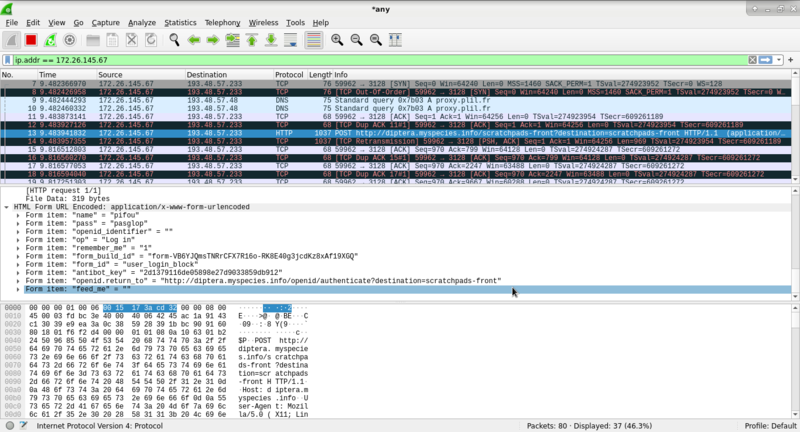Sort packets by Protocol column header
The width and height of the screenshot is (800, 432).
(289, 75)
